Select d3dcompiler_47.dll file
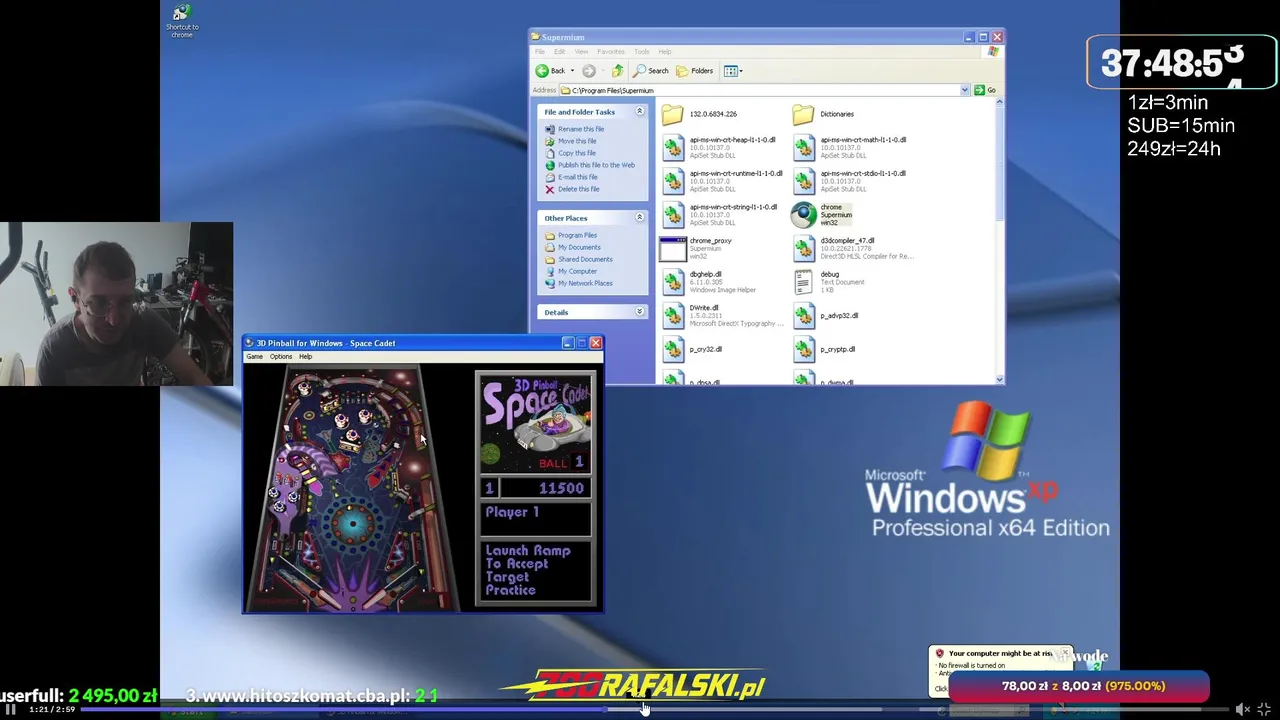The width and height of the screenshot is (1280, 720). 853,248
